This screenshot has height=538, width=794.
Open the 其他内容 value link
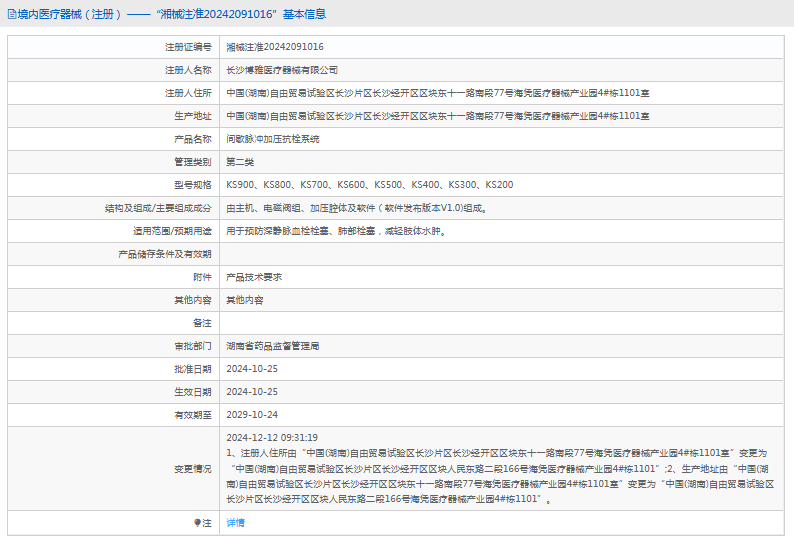[245, 300]
